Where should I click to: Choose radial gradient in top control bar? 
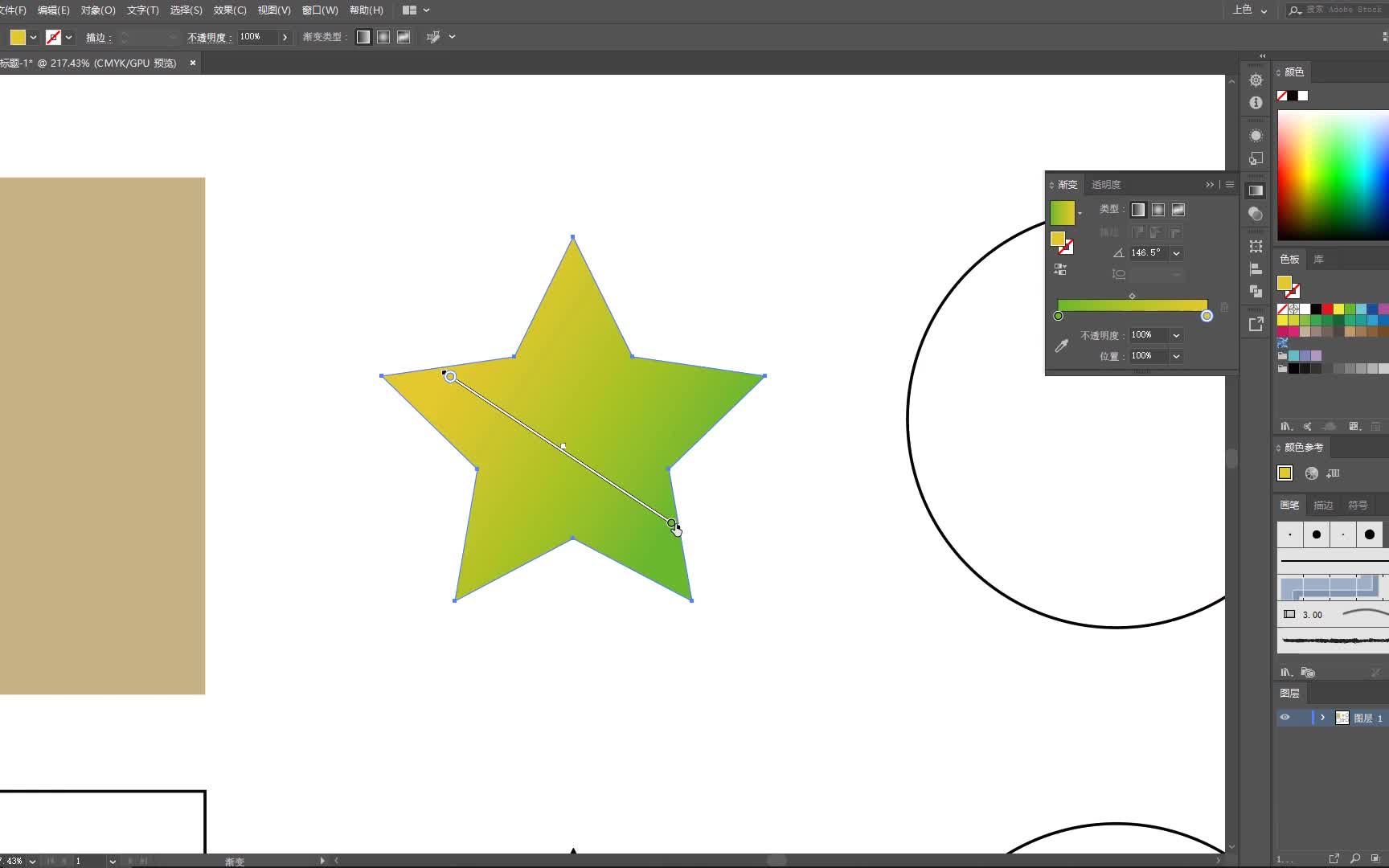[383, 37]
